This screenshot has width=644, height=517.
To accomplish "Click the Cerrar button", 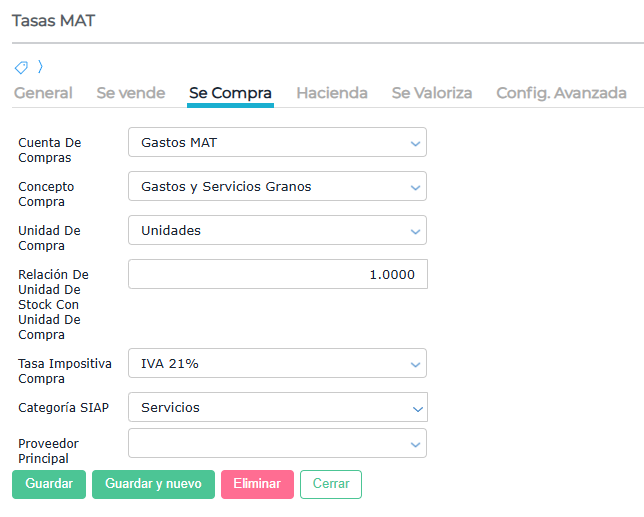I will (x=331, y=484).
